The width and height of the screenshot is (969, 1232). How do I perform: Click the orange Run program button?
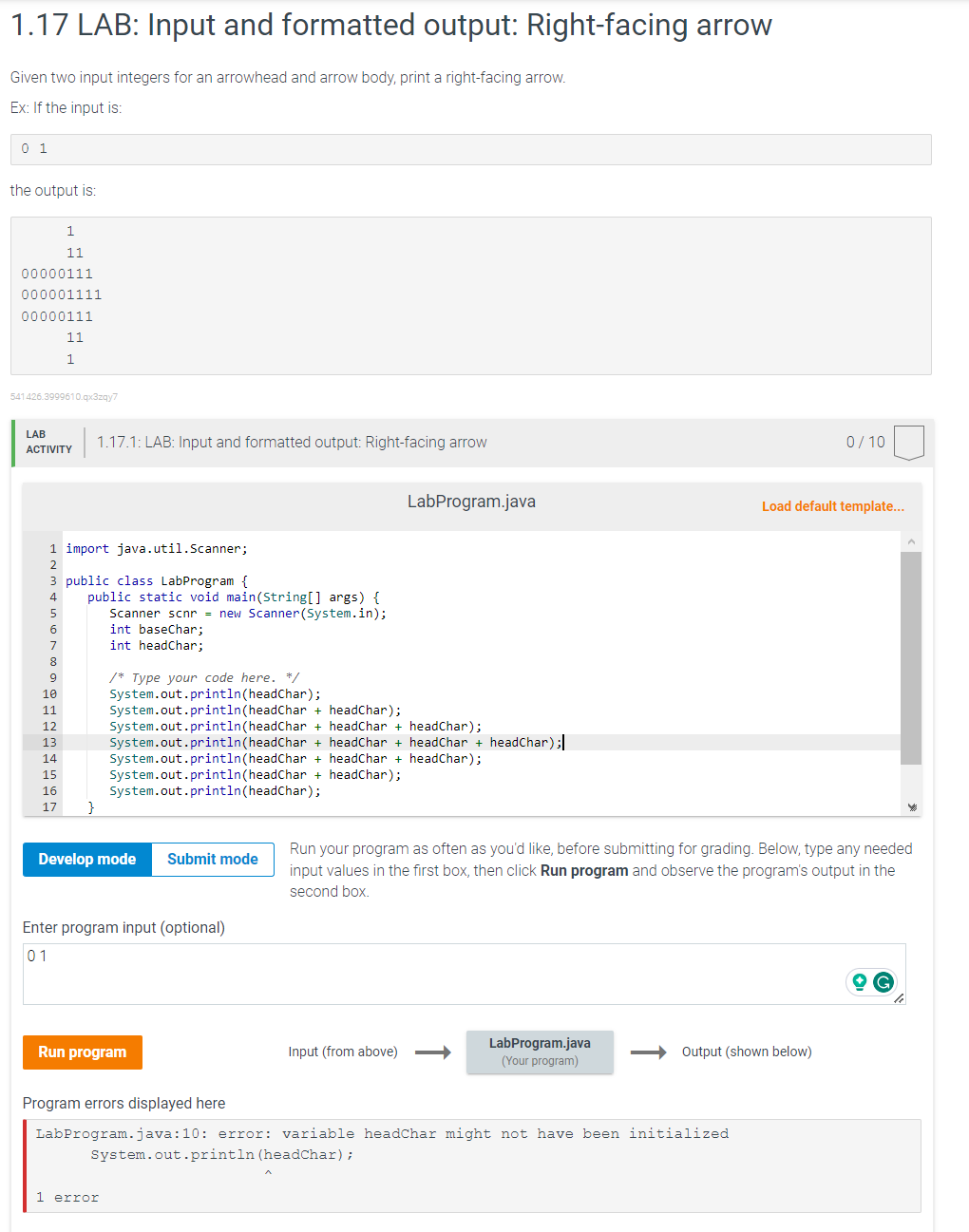[82, 1052]
